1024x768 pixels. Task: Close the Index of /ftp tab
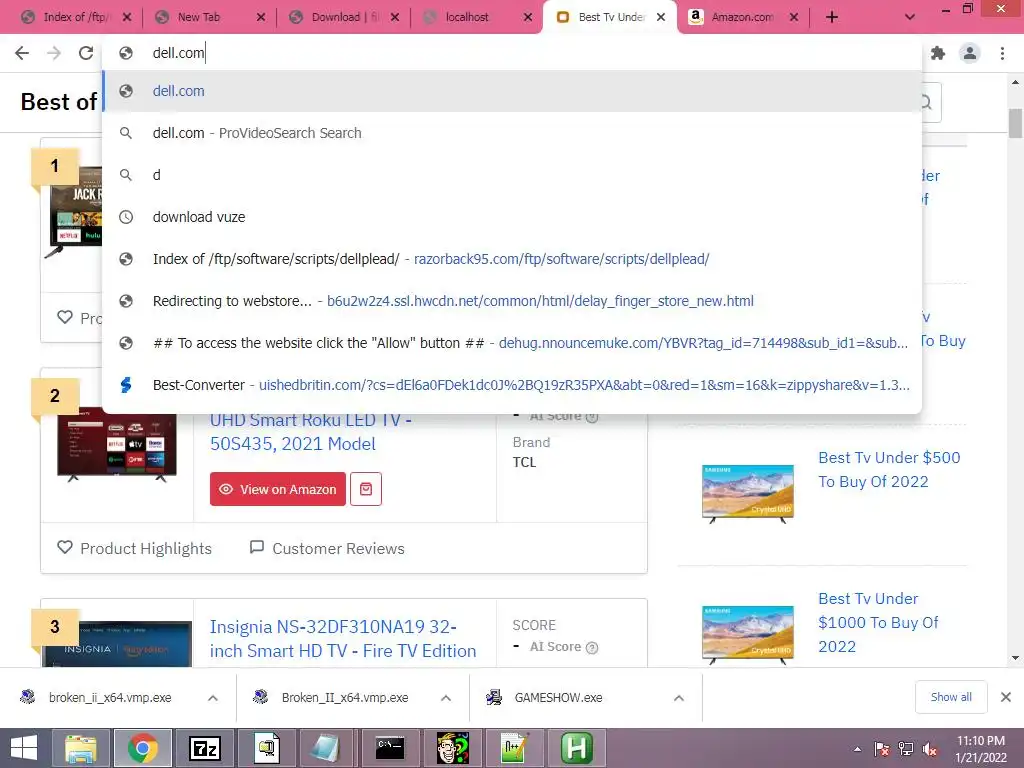coord(127,17)
